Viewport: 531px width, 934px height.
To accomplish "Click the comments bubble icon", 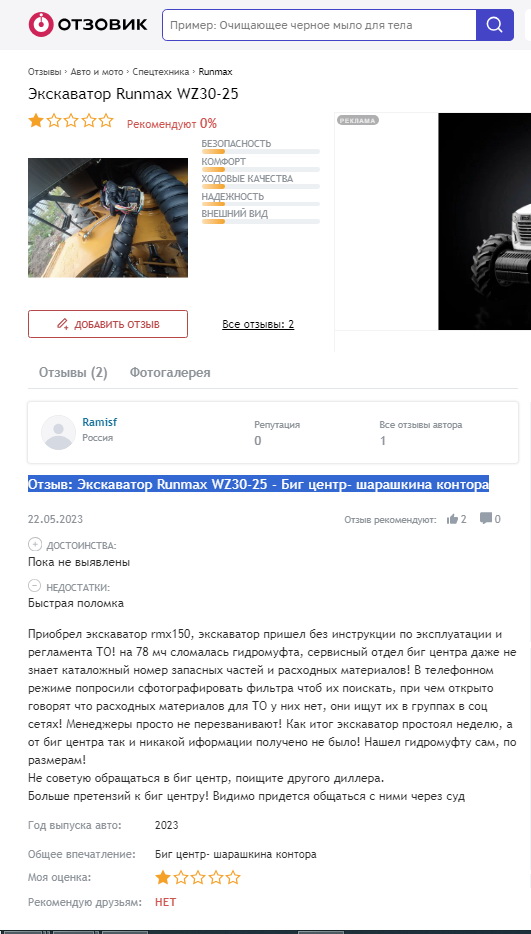I will 486,518.
